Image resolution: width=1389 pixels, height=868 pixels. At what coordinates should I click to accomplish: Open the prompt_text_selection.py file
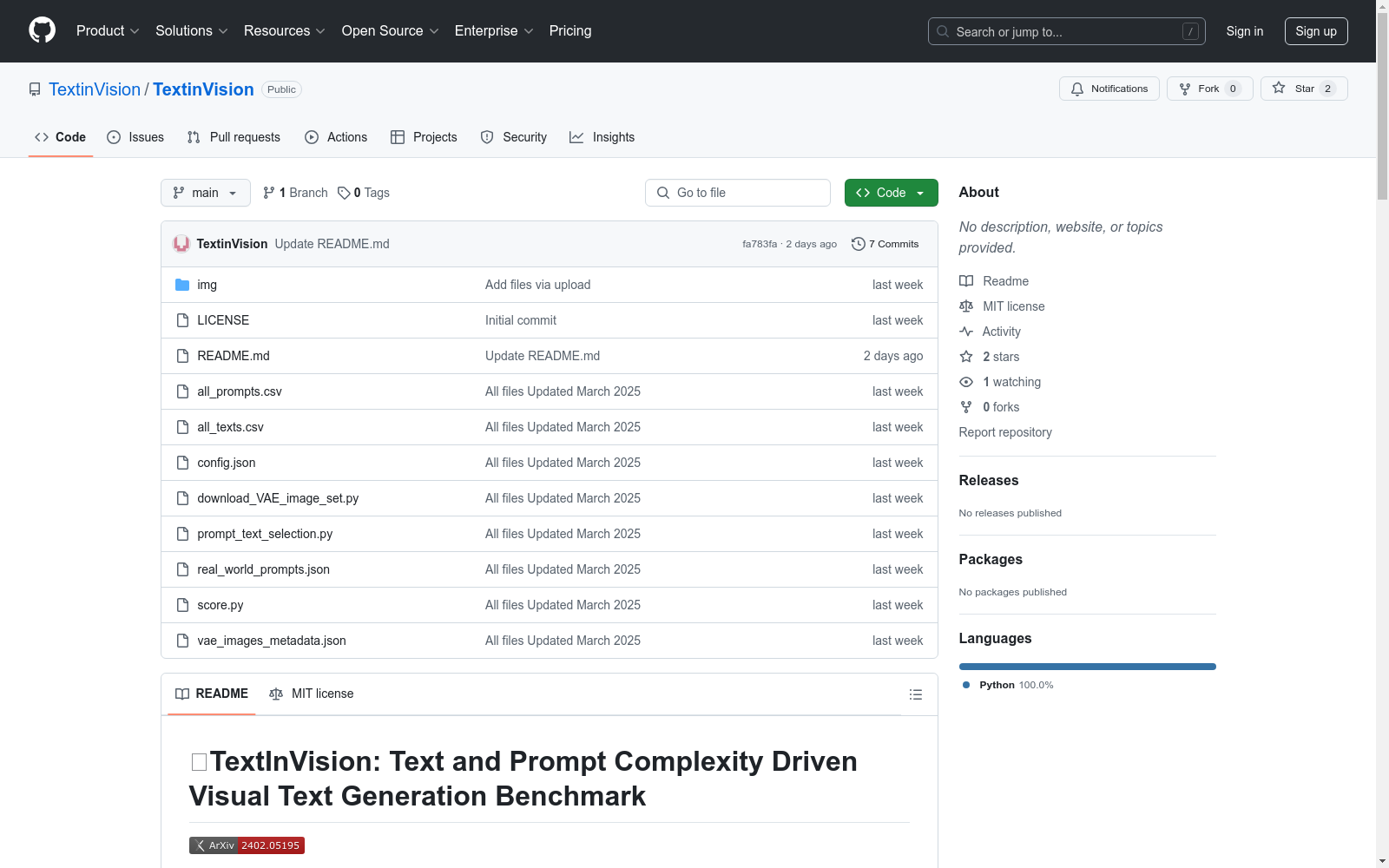[265, 534]
